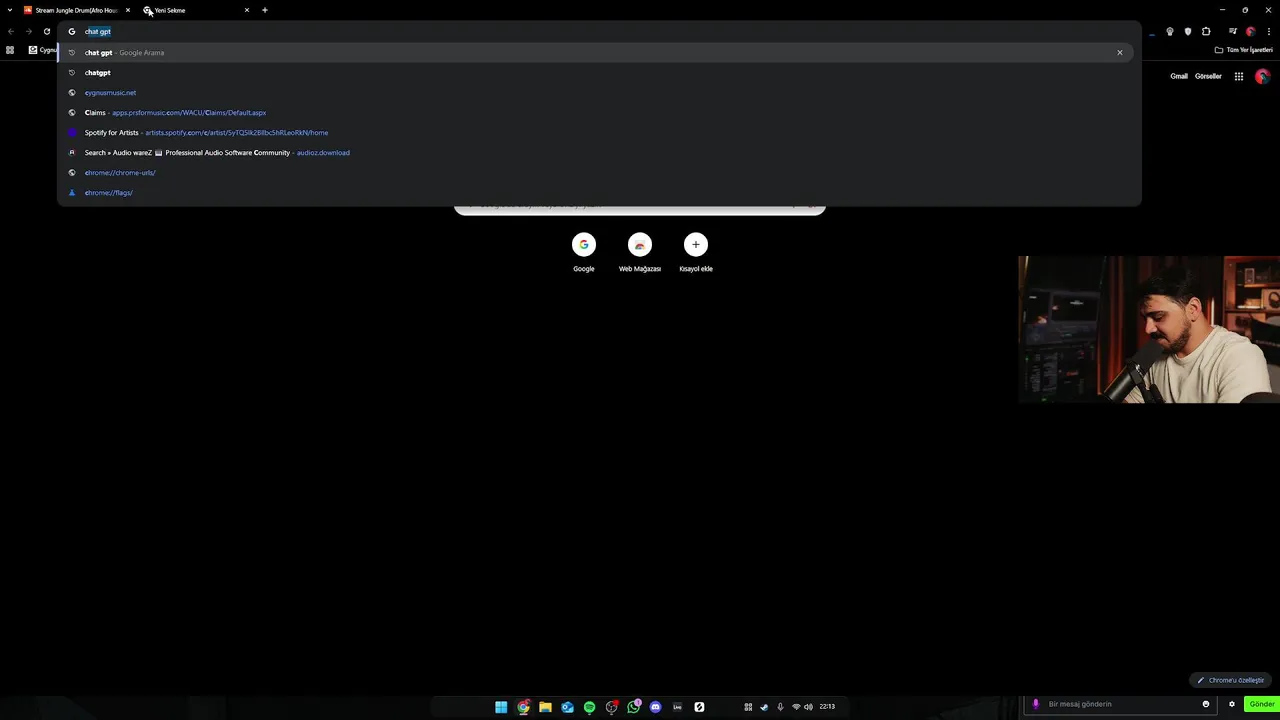Open the network and volume tray icons
1280x720 pixels.
(802, 707)
